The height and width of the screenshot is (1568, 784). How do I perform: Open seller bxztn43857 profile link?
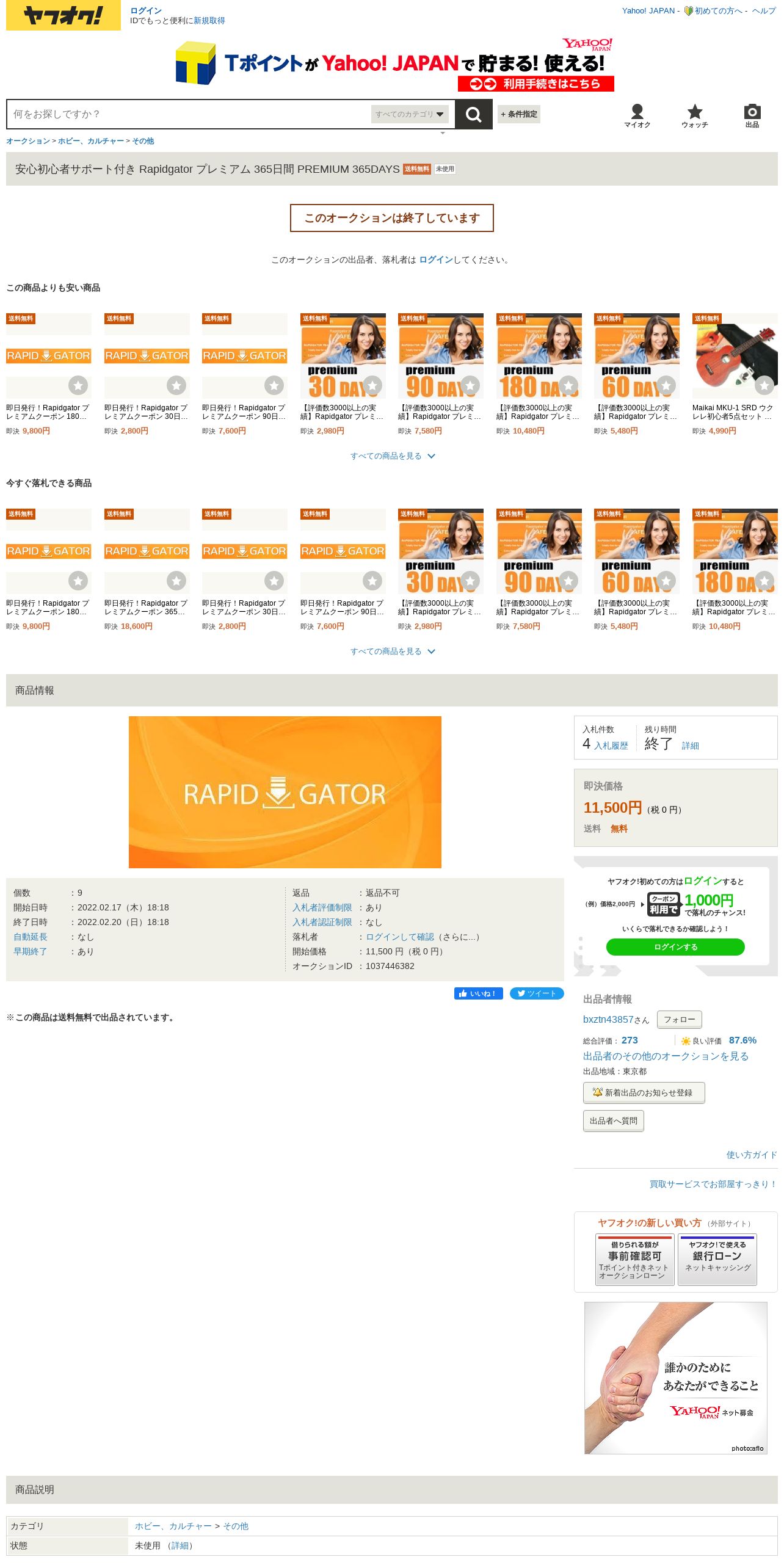tap(608, 1020)
